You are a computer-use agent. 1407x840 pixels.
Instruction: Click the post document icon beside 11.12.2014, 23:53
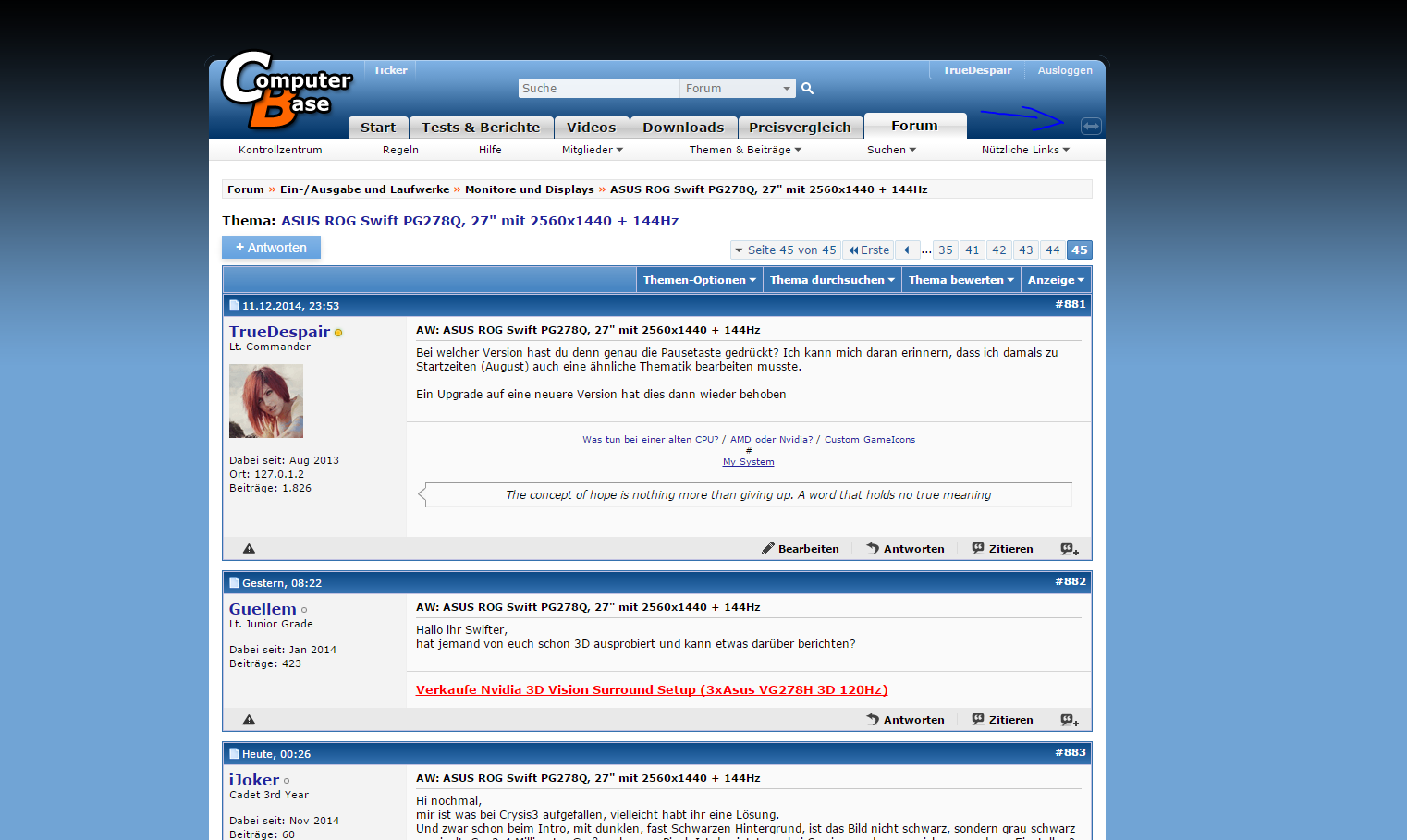[x=234, y=306]
